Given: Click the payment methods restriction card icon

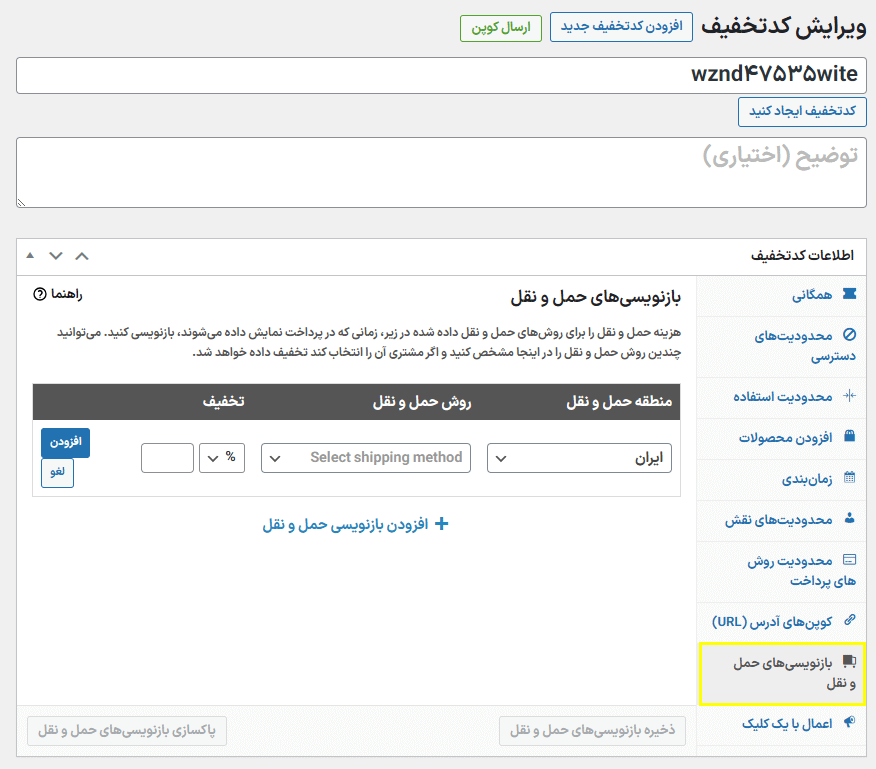Looking at the screenshot, I should pyautogui.click(x=850, y=558).
